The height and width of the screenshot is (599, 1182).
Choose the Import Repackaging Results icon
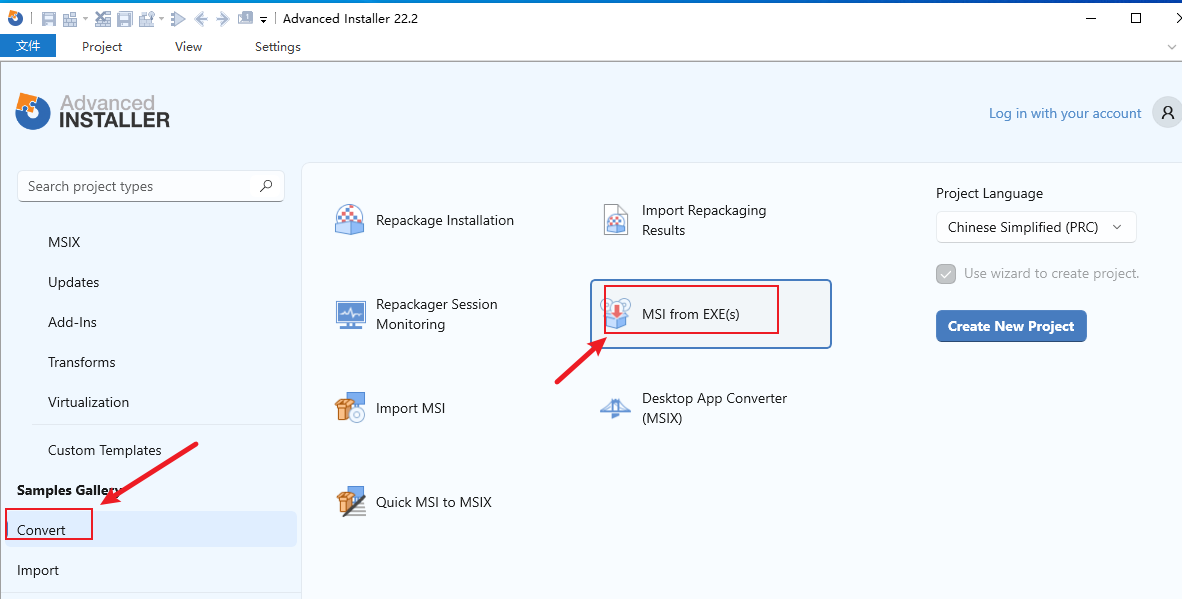[616, 220]
